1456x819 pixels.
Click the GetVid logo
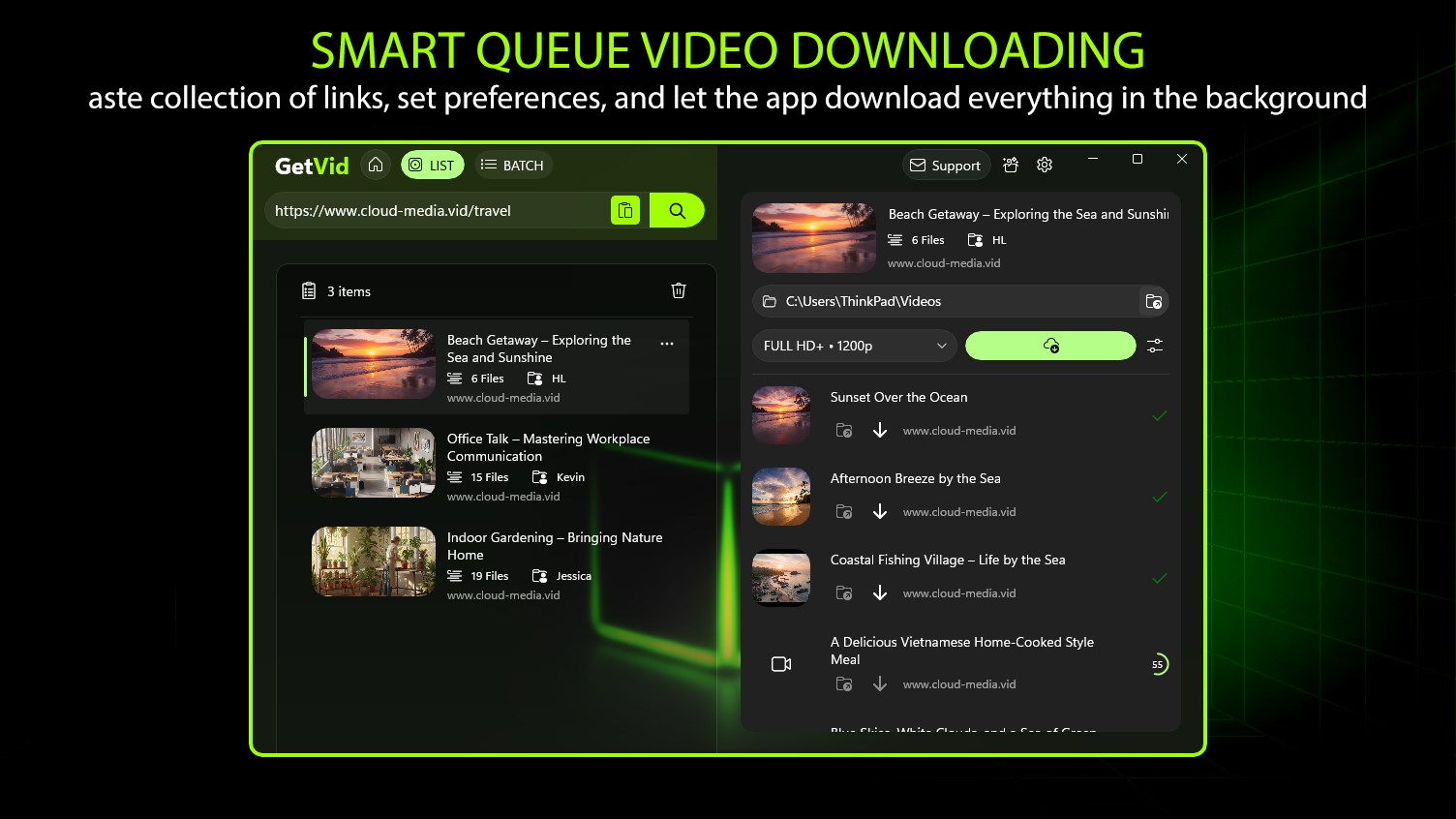(312, 166)
